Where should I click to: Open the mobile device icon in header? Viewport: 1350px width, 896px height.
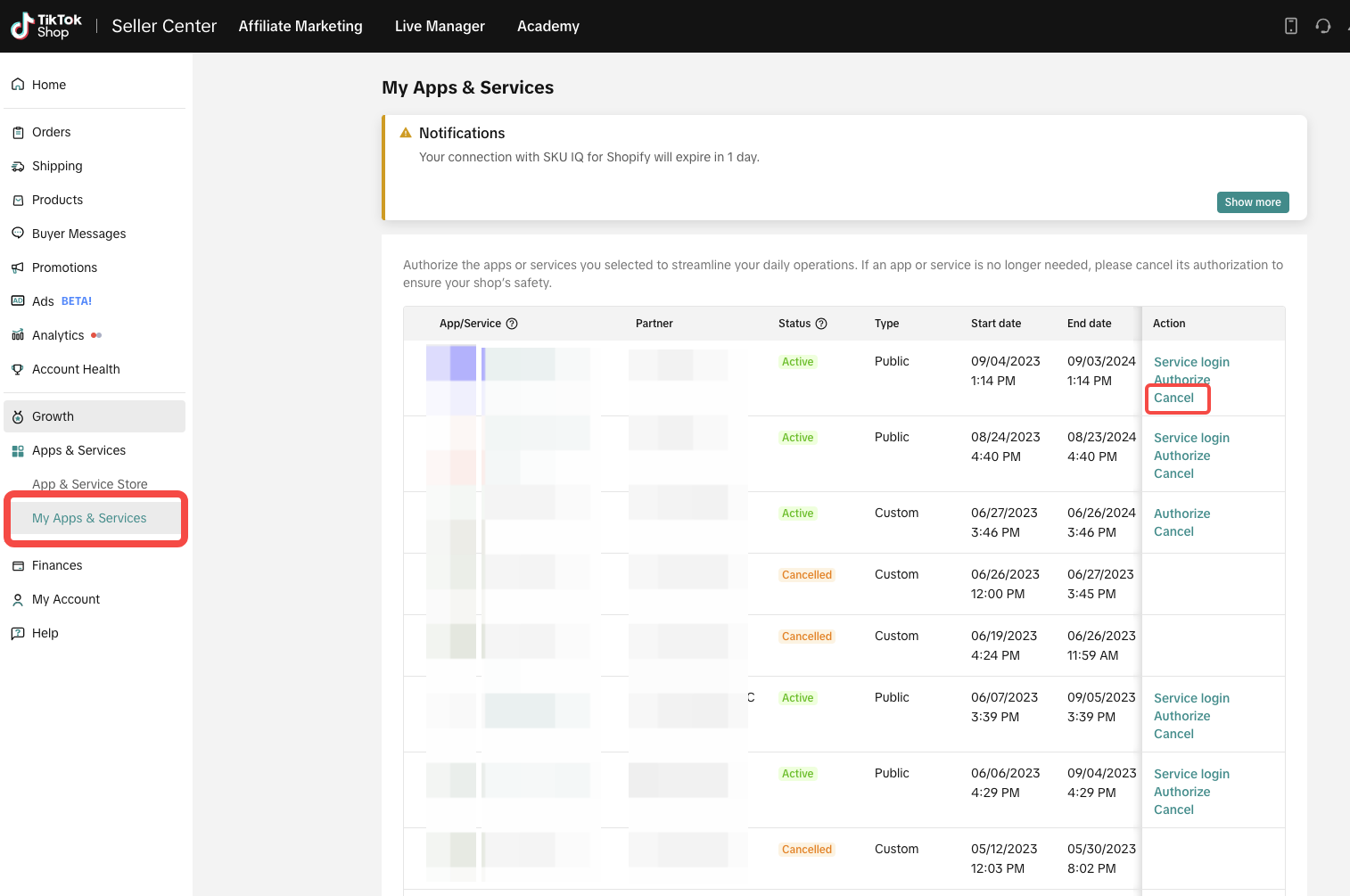pos(1290,26)
